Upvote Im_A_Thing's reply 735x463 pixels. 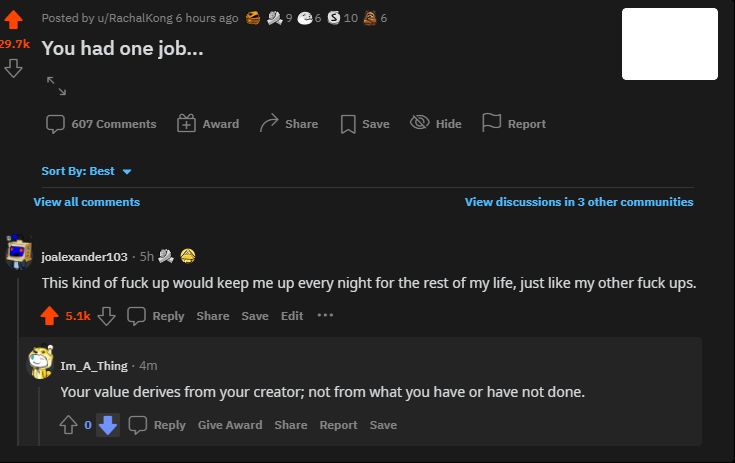pyautogui.click(x=68, y=425)
